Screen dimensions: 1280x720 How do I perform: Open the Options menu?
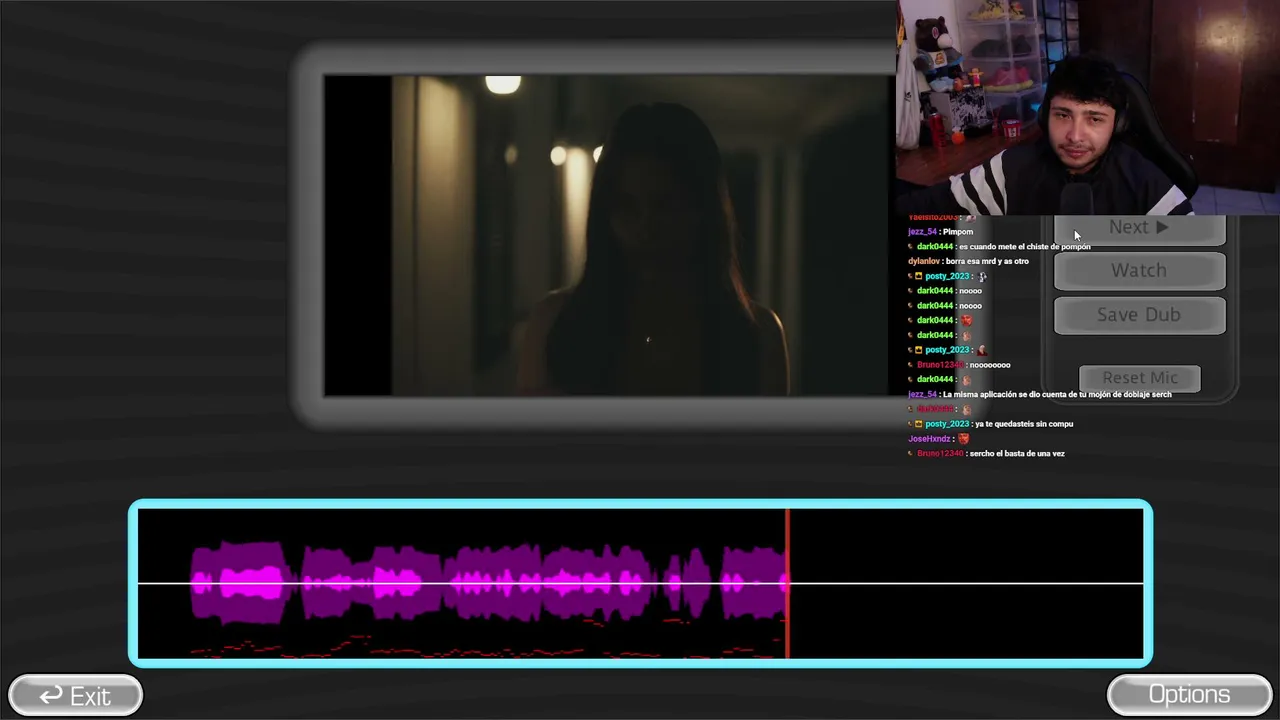pyautogui.click(x=1189, y=695)
